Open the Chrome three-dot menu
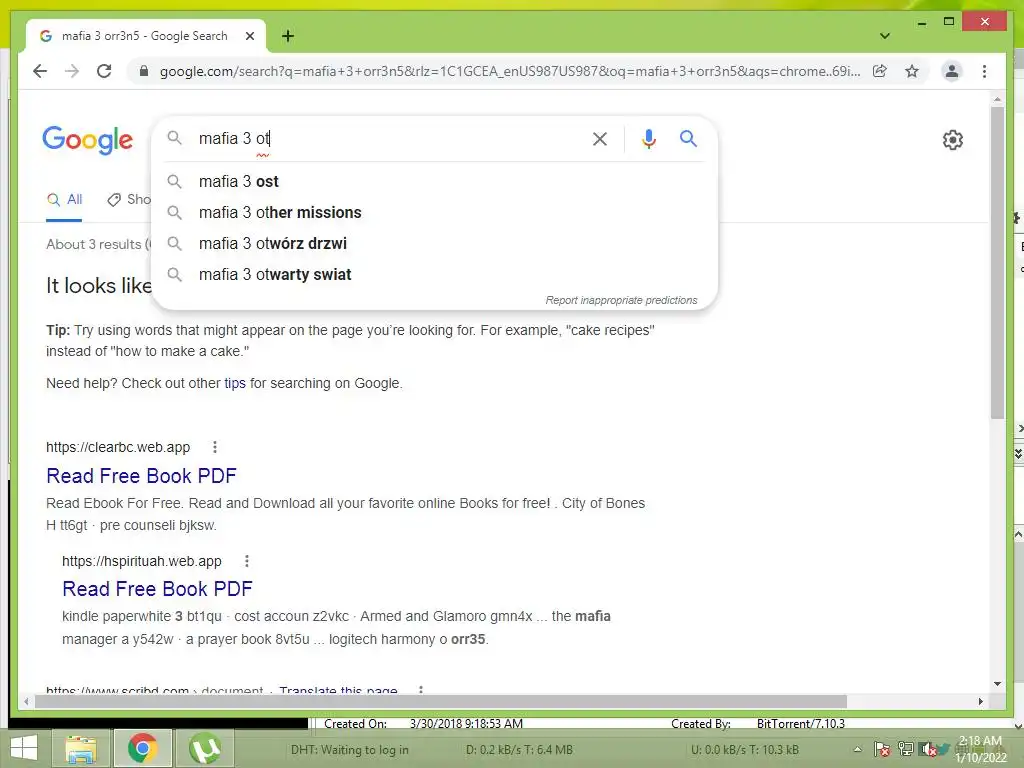This screenshot has width=1024, height=768. tap(984, 71)
